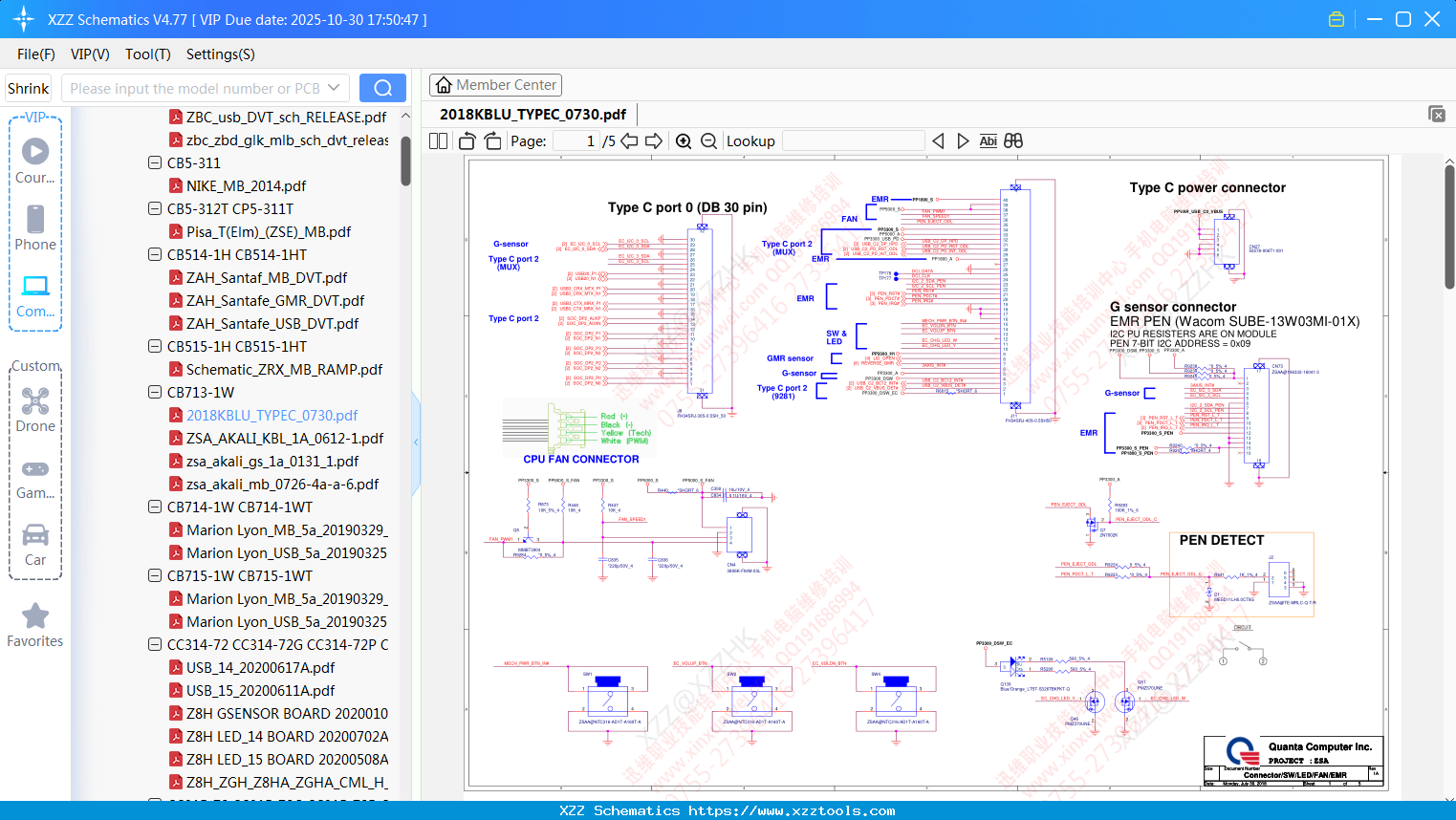1456x820 pixels.
Task: Open the File(F) menu
Action: point(36,54)
